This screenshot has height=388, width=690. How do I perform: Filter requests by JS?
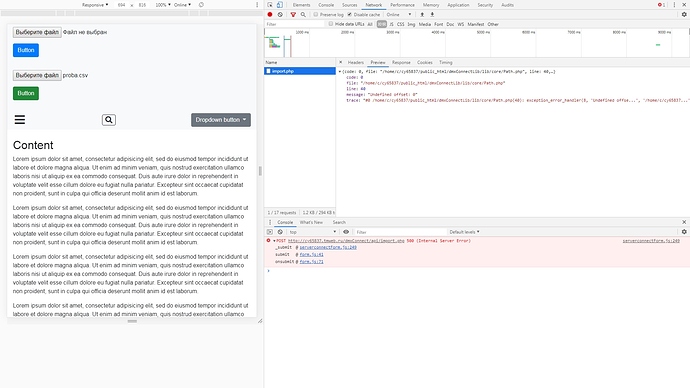pyautogui.click(x=391, y=24)
